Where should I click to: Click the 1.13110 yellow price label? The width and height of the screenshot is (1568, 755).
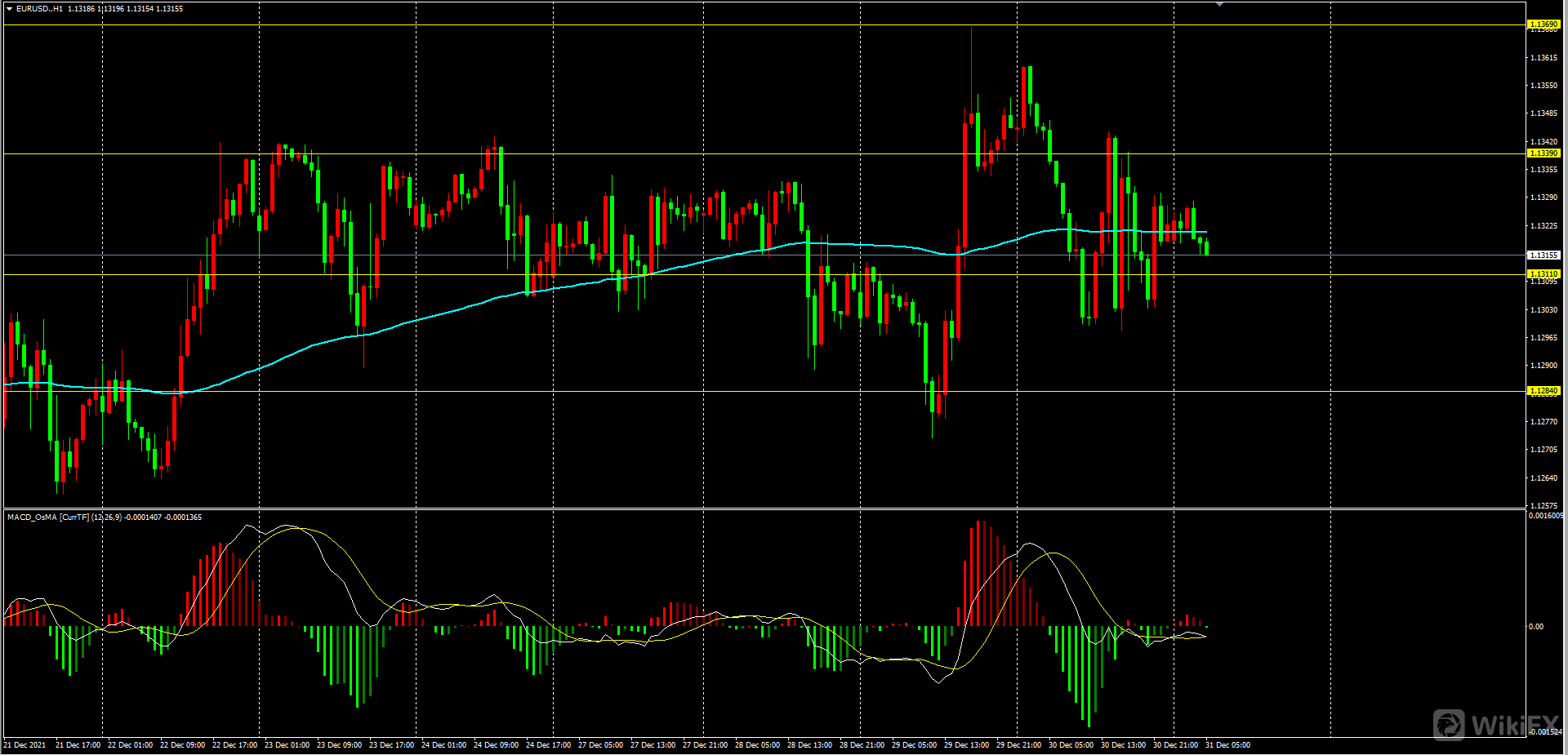point(1543,274)
